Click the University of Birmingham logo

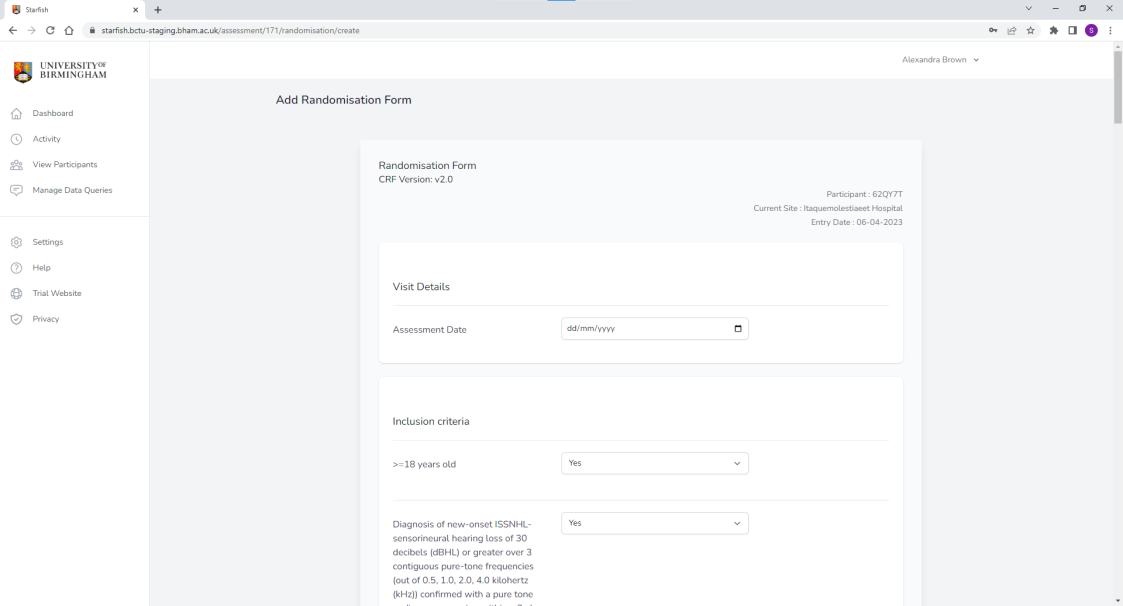tap(60, 72)
